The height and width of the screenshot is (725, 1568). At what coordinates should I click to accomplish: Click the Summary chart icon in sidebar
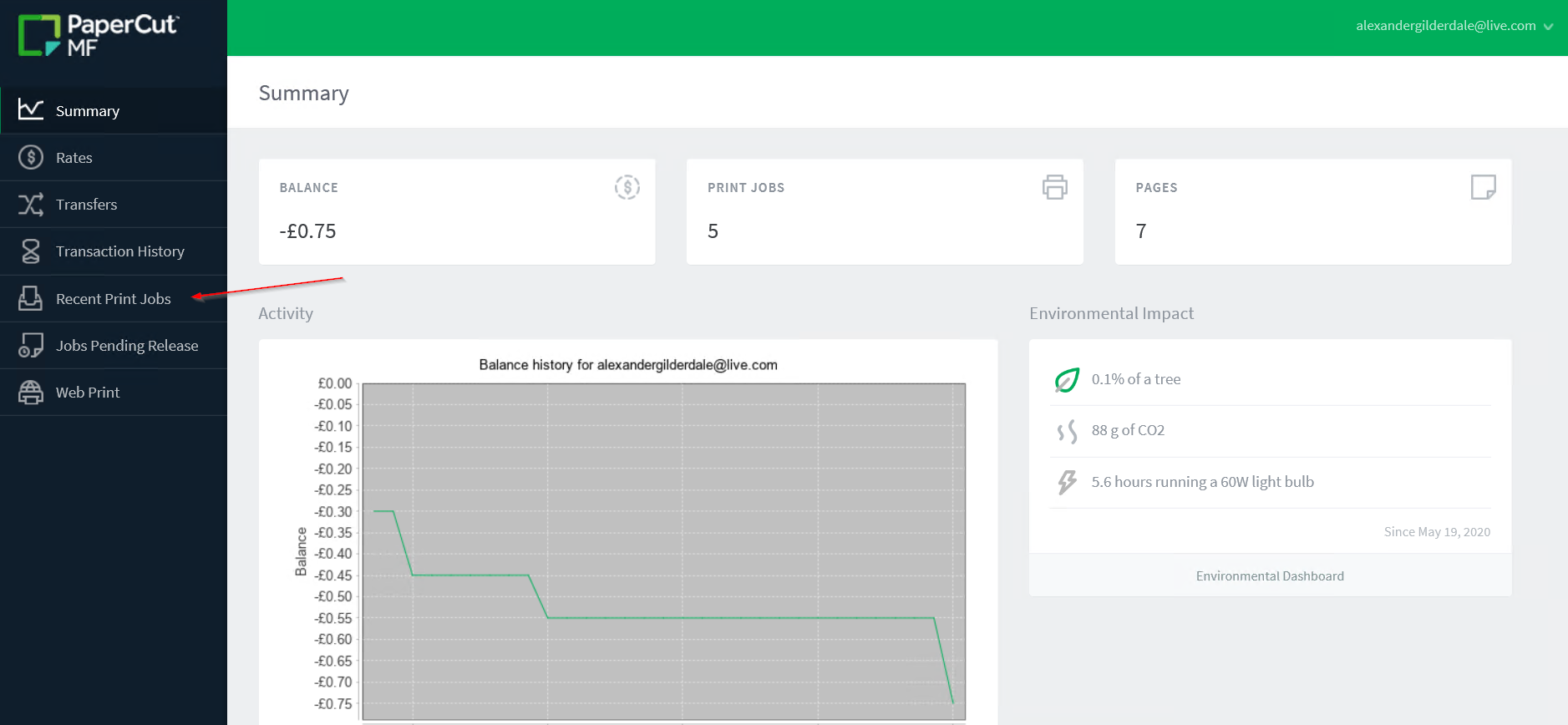click(31, 110)
